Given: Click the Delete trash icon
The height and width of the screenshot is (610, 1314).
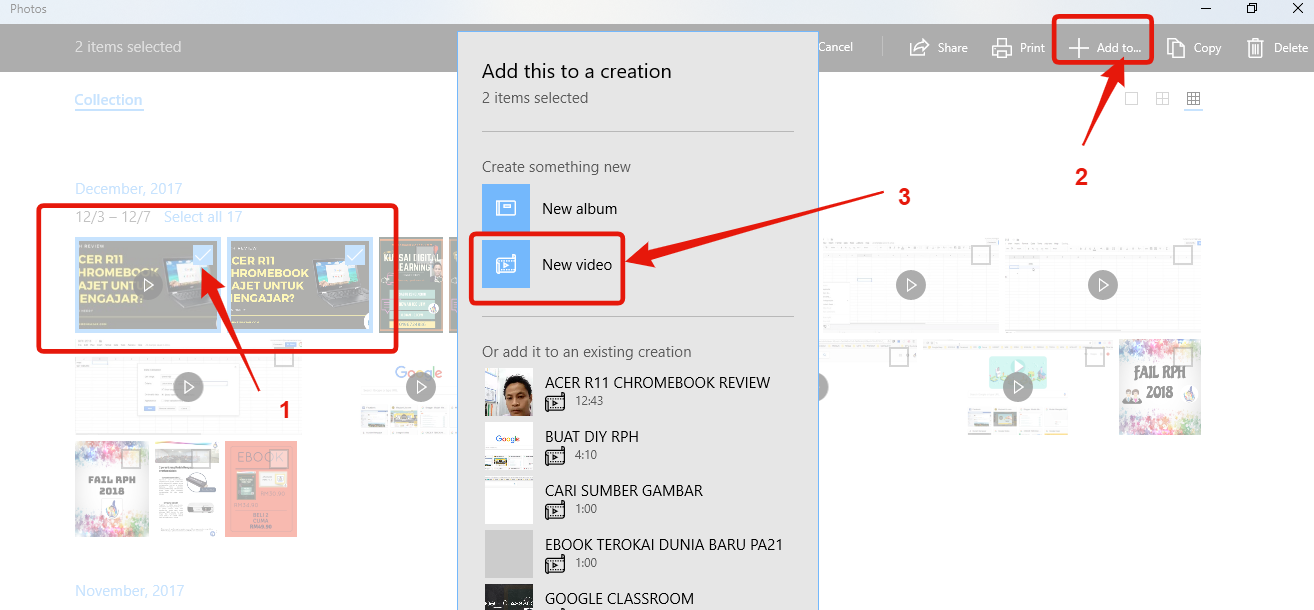Looking at the screenshot, I should pyautogui.click(x=1255, y=47).
